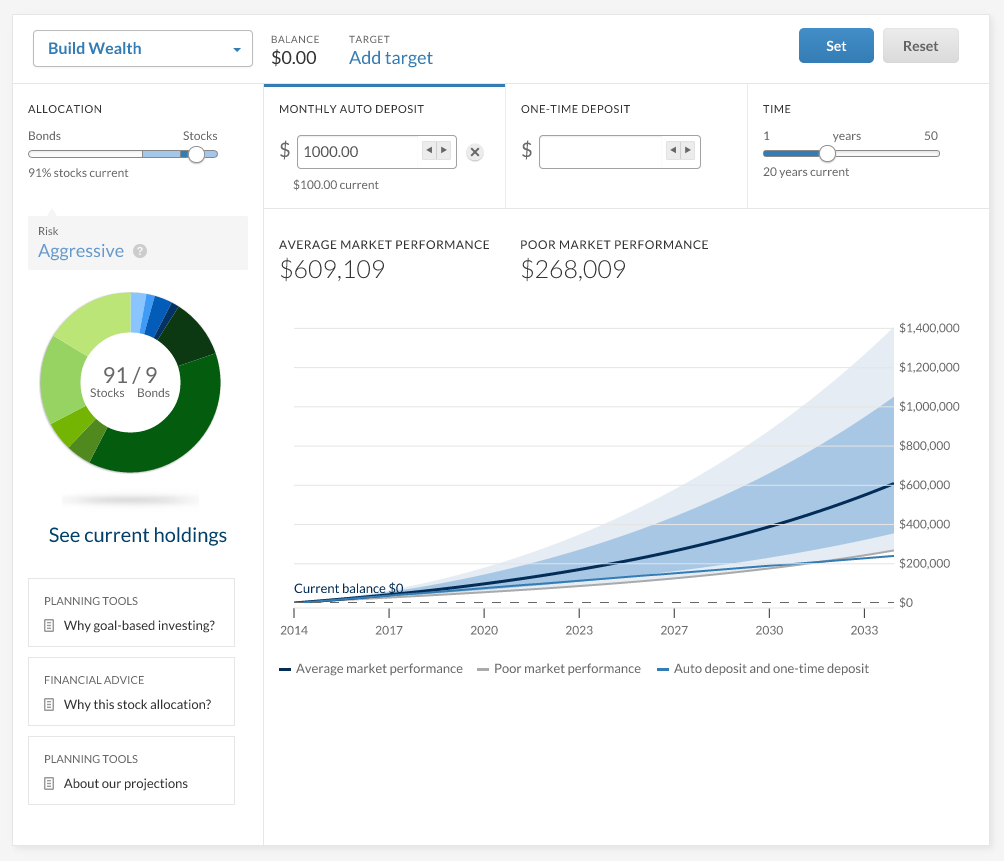Click the Bonds/Stocks allocation slider handle

point(196,154)
